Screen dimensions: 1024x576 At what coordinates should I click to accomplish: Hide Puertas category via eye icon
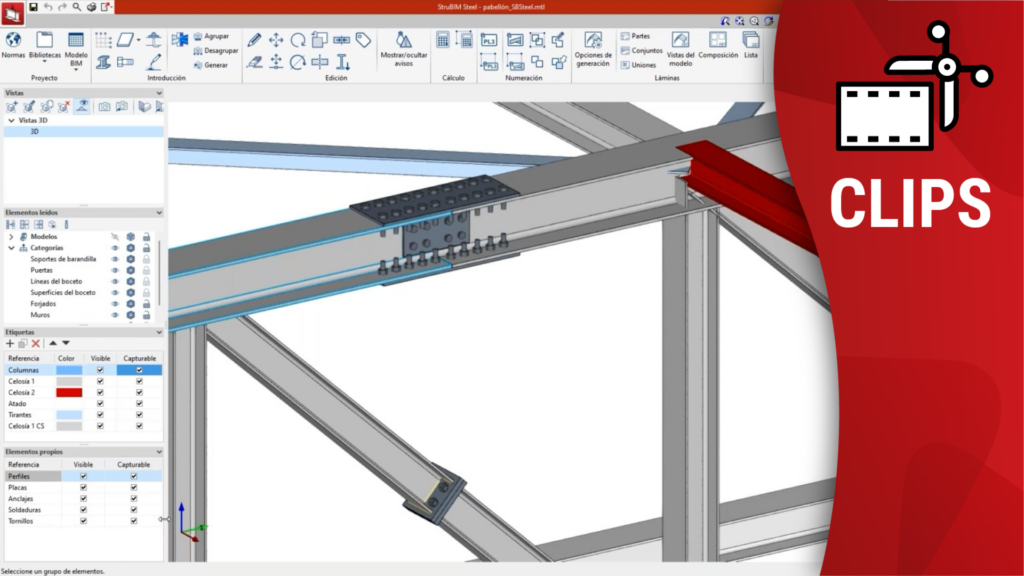[x=115, y=269]
